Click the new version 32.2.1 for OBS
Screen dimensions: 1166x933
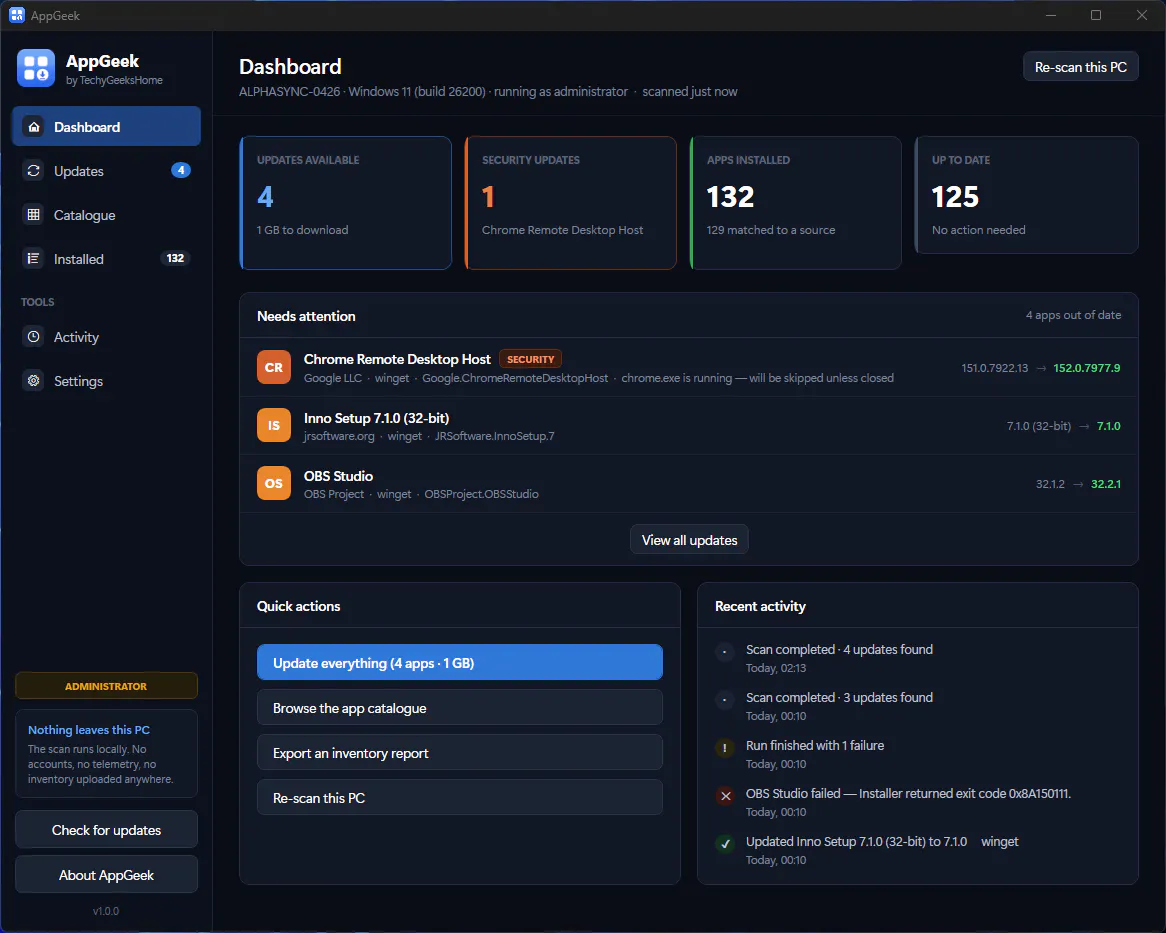(x=1106, y=484)
